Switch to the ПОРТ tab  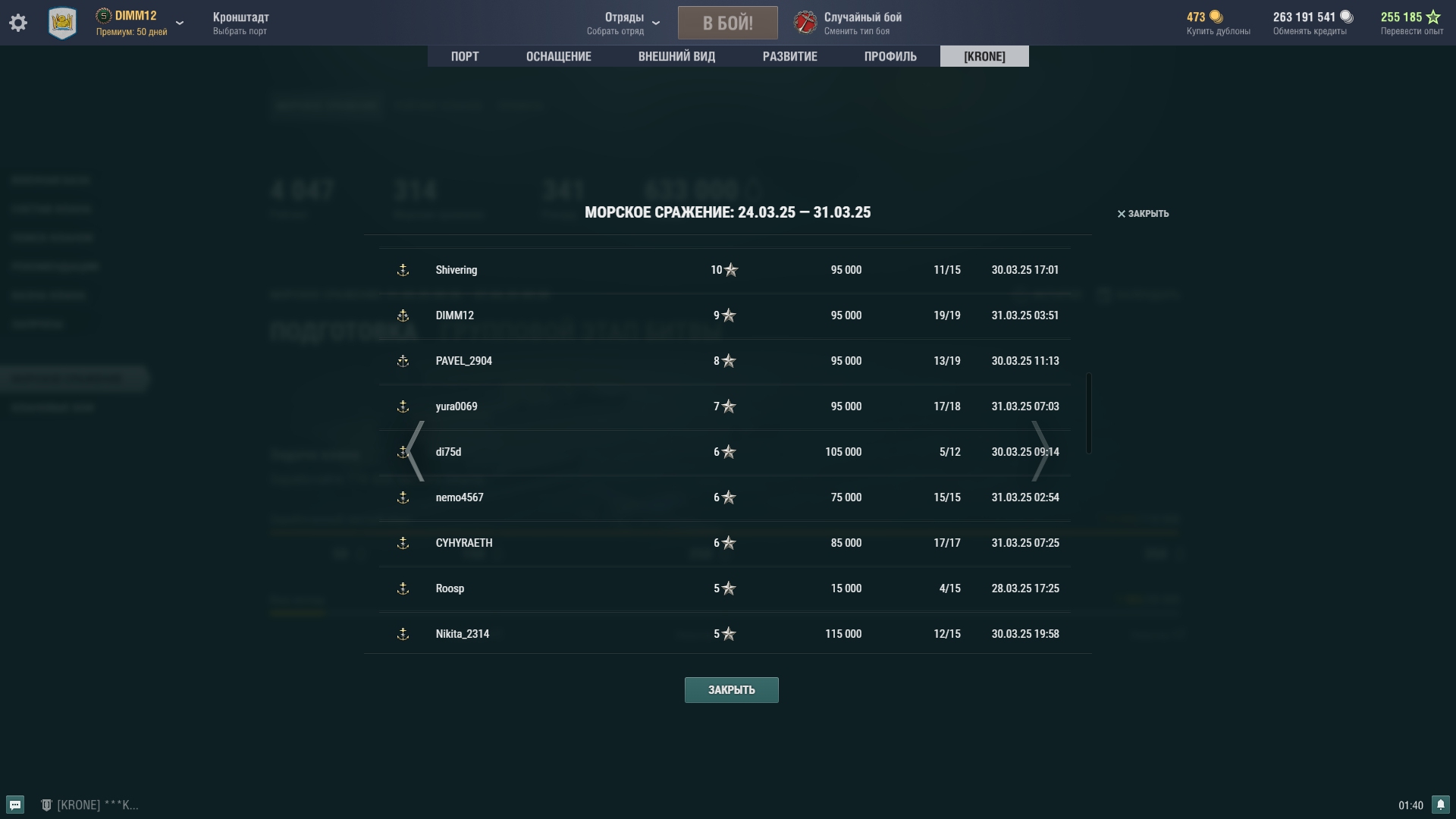coord(465,56)
